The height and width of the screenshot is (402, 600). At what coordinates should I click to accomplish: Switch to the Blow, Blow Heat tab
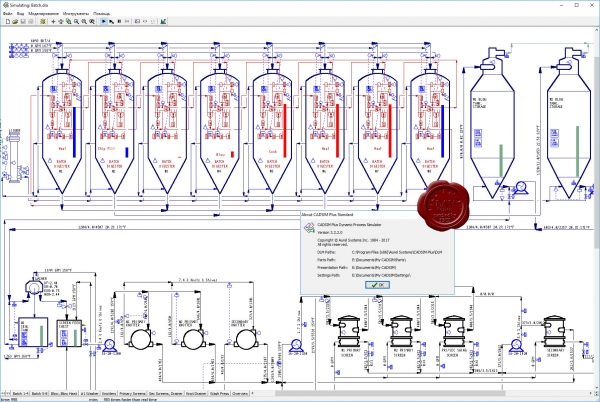click(64, 394)
